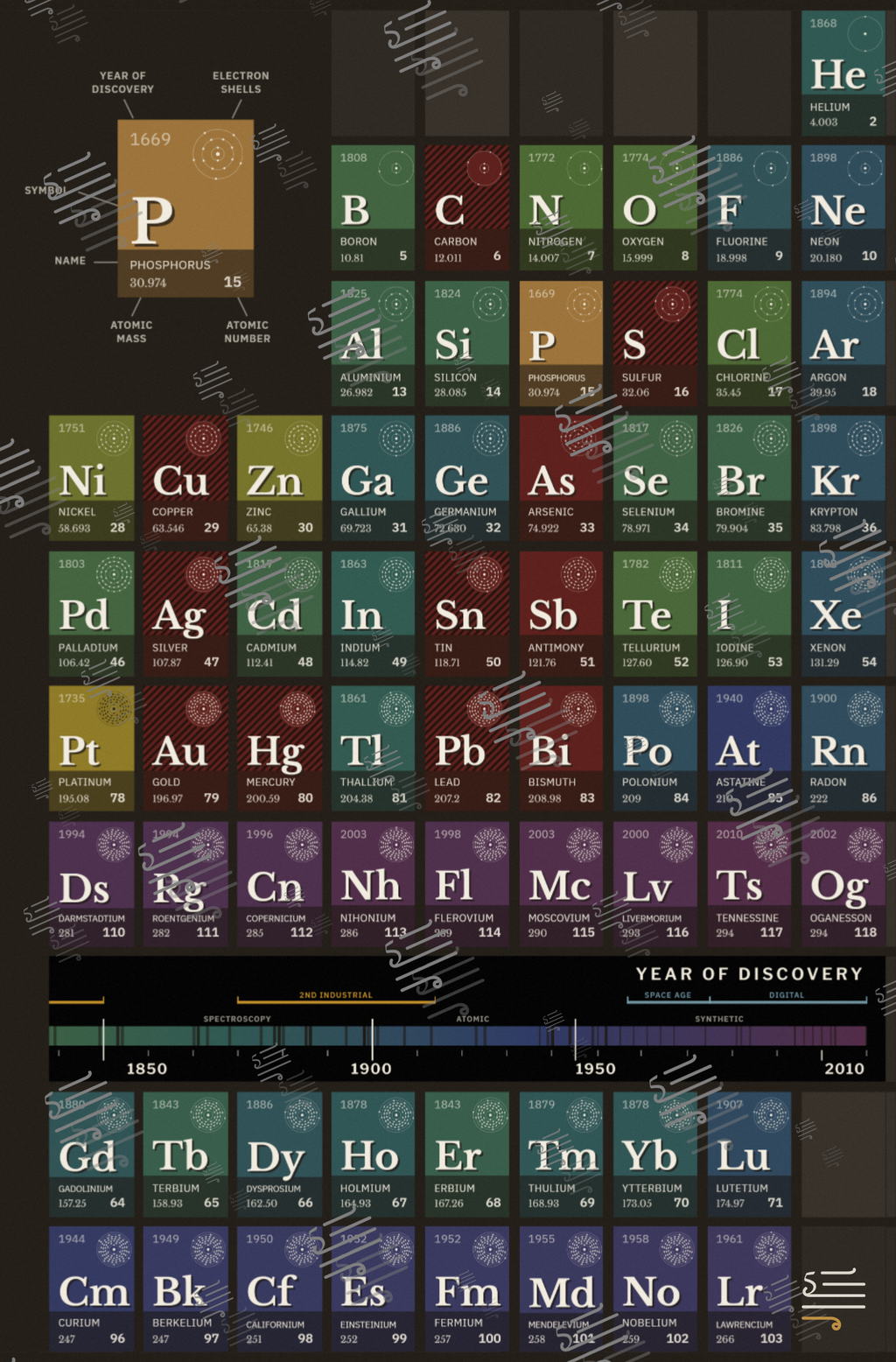
Task: Click the Indium element tile
Action: [x=373, y=614]
